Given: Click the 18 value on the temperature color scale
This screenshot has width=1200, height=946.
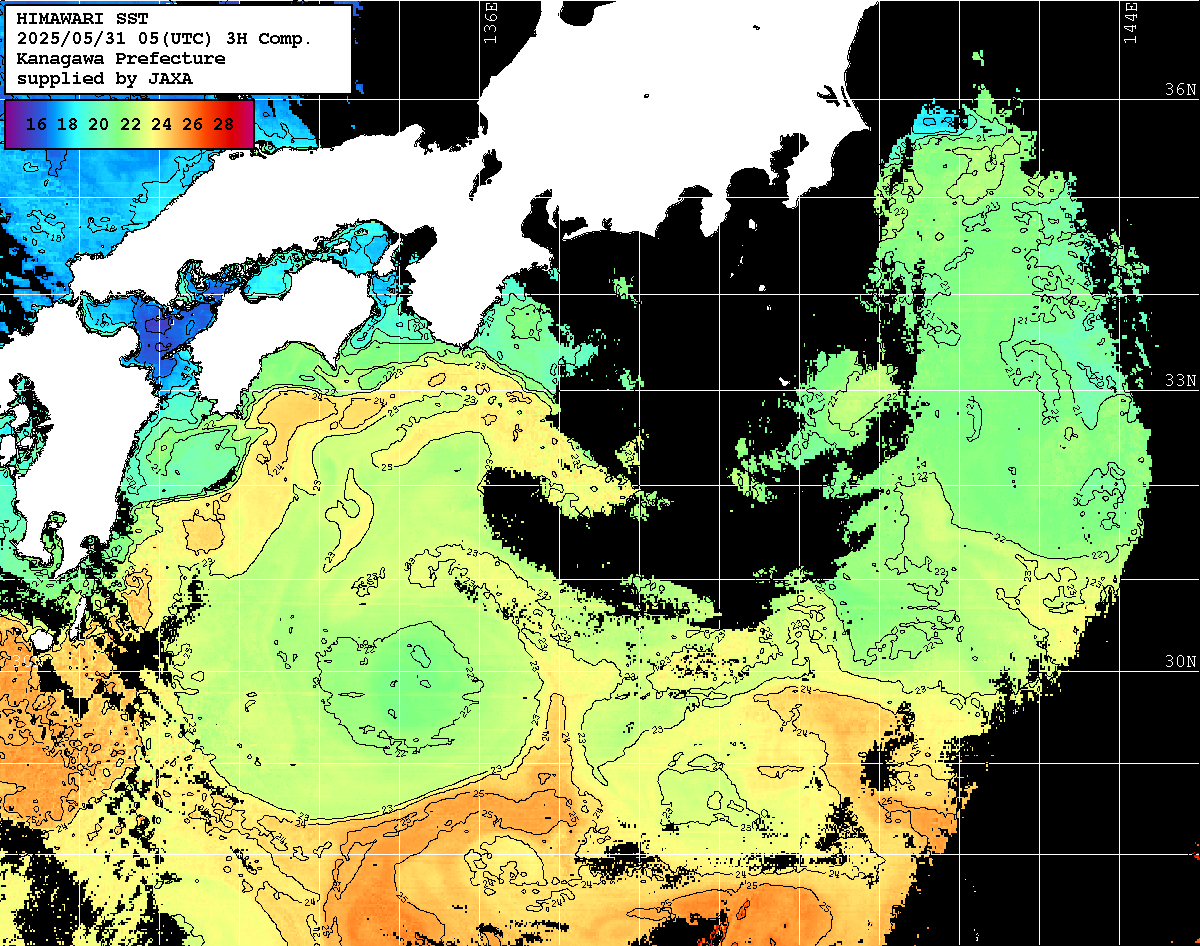Looking at the screenshot, I should point(67,125).
